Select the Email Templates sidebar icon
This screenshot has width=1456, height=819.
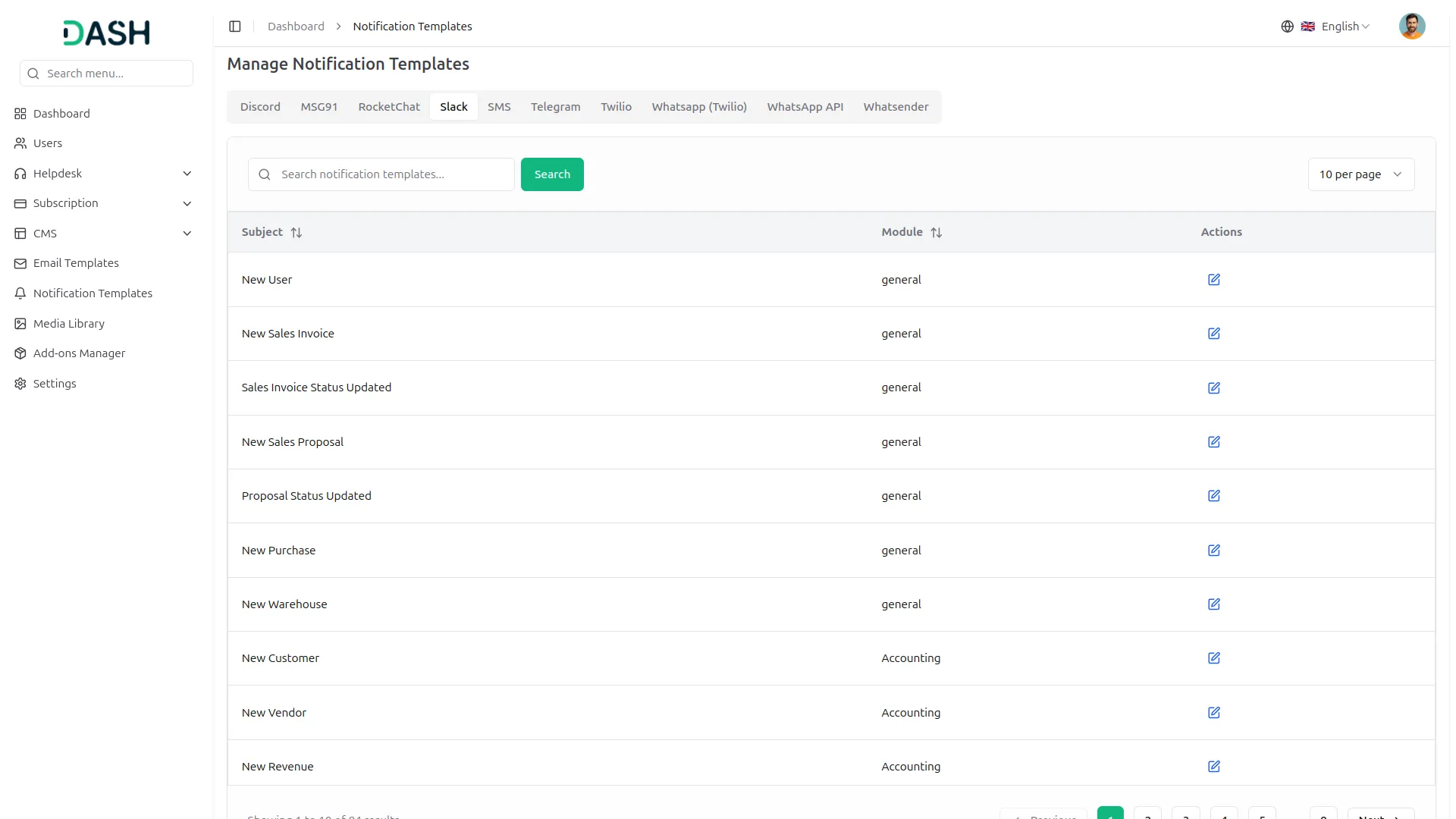click(20, 263)
